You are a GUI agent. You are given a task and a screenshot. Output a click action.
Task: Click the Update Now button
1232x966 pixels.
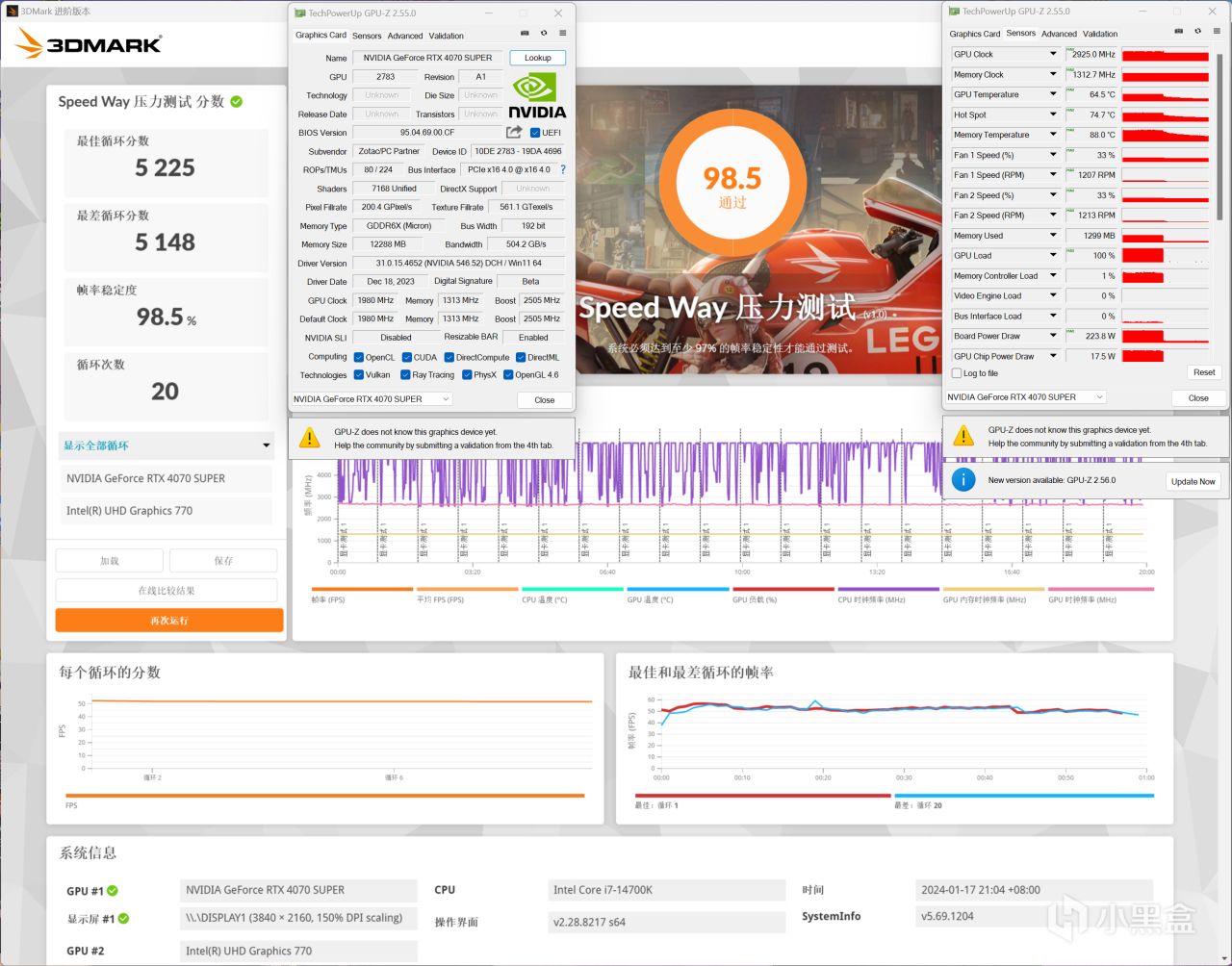1193,481
